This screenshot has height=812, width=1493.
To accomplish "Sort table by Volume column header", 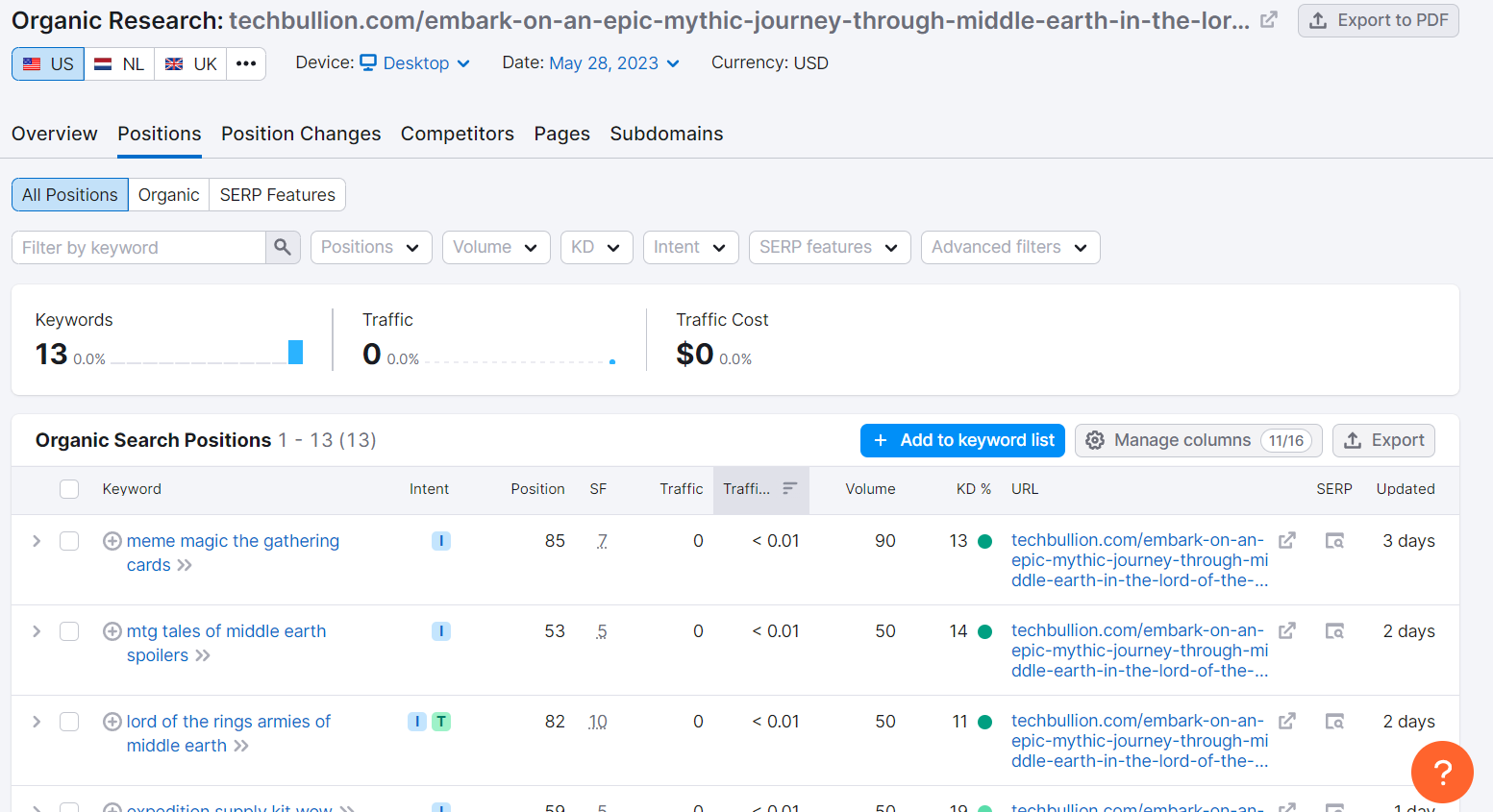I will tap(870, 489).
